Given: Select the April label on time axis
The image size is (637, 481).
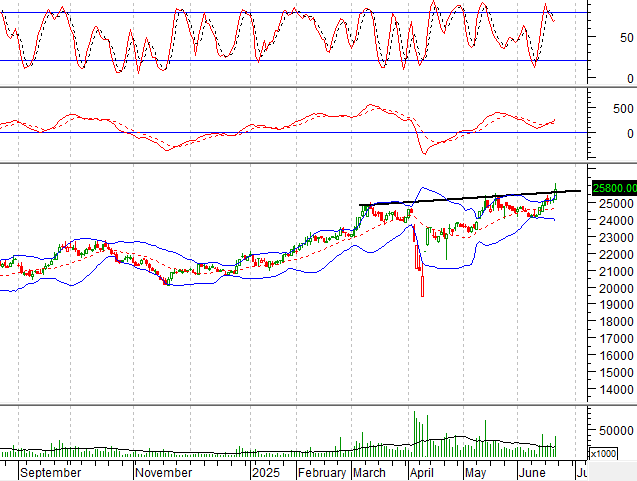Looking at the screenshot, I should [x=423, y=471].
